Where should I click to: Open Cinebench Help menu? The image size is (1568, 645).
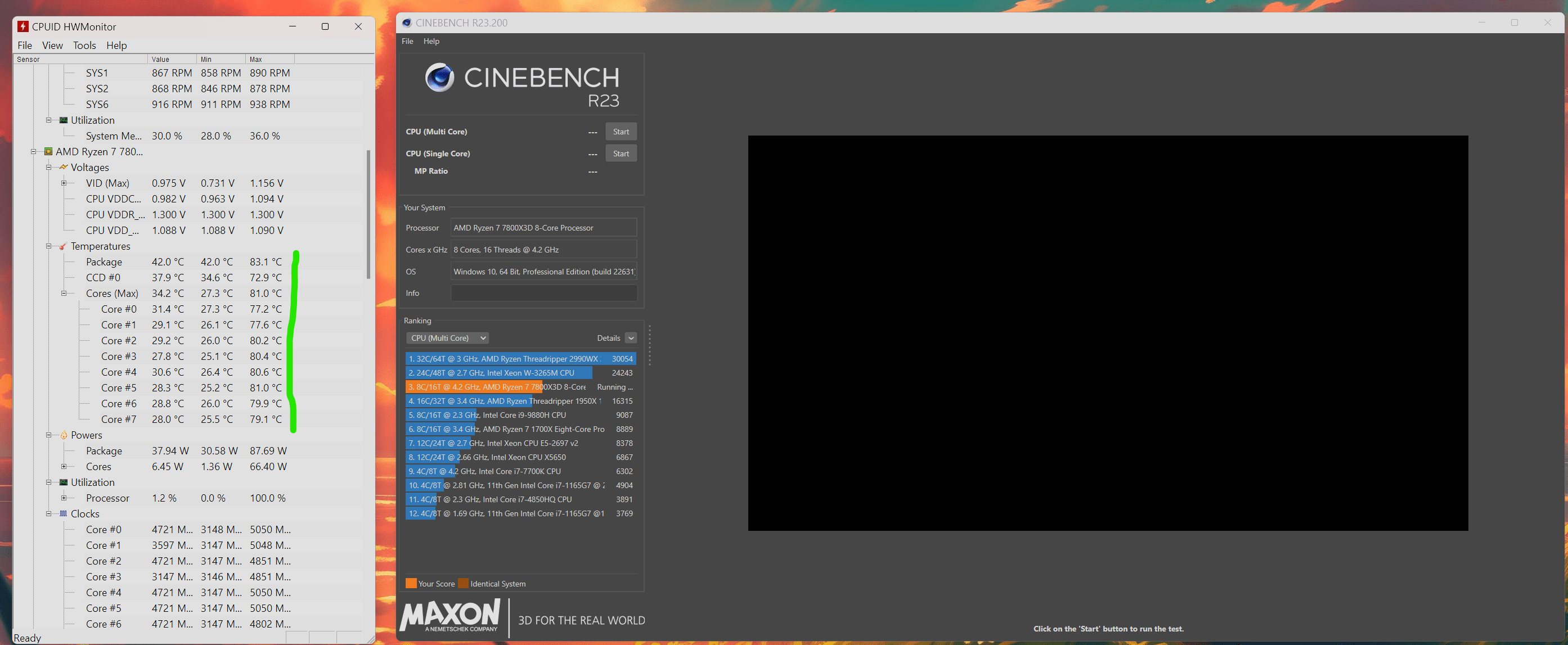[431, 40]
